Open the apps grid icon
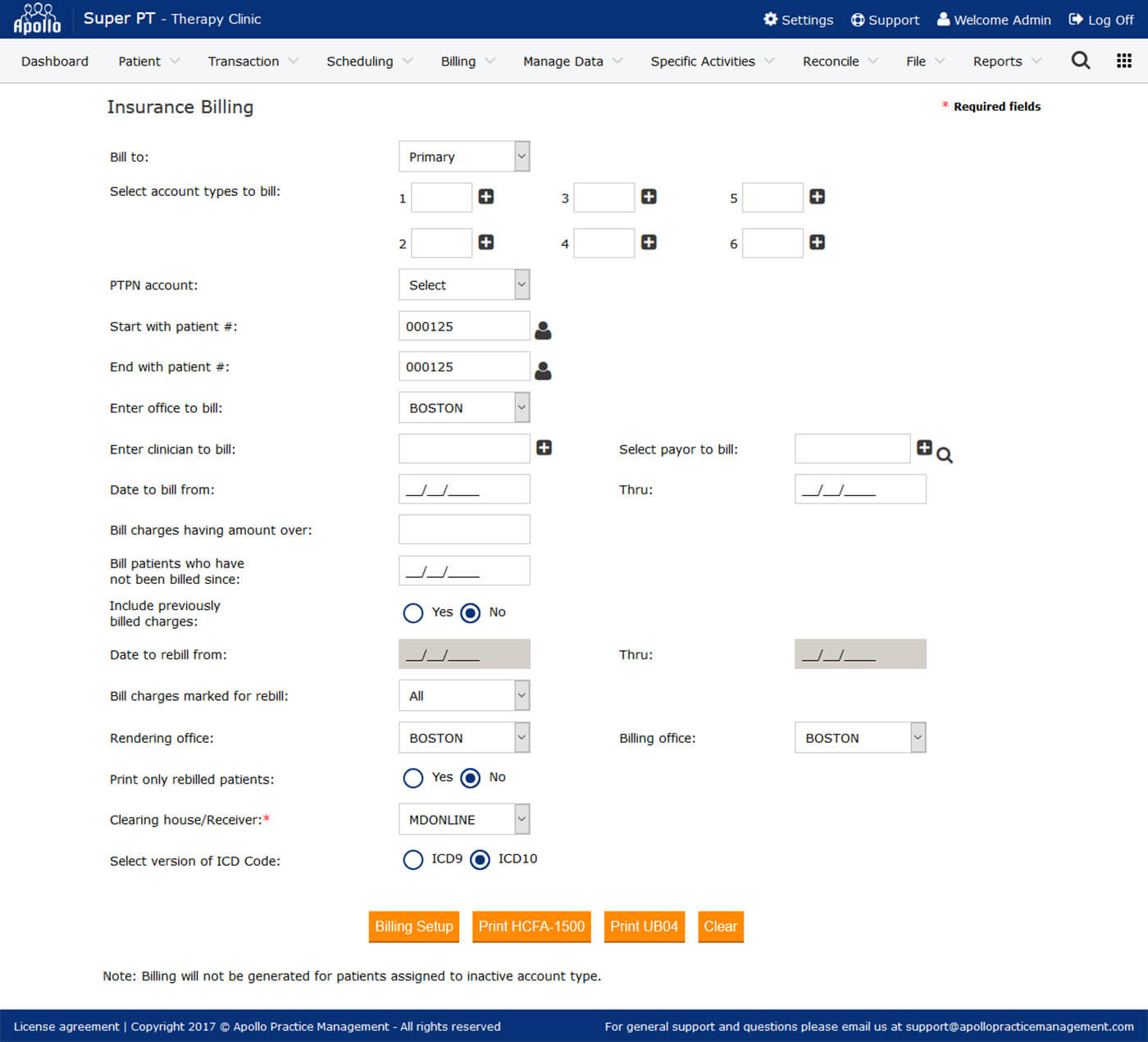This screenshot has width=1148, height=1042. pos(1124,60)
